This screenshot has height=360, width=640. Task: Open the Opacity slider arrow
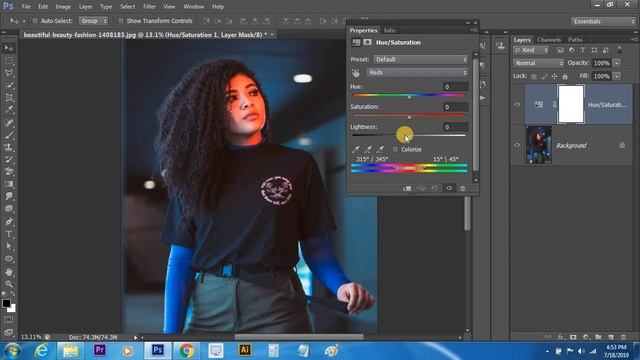coord(617,63)
